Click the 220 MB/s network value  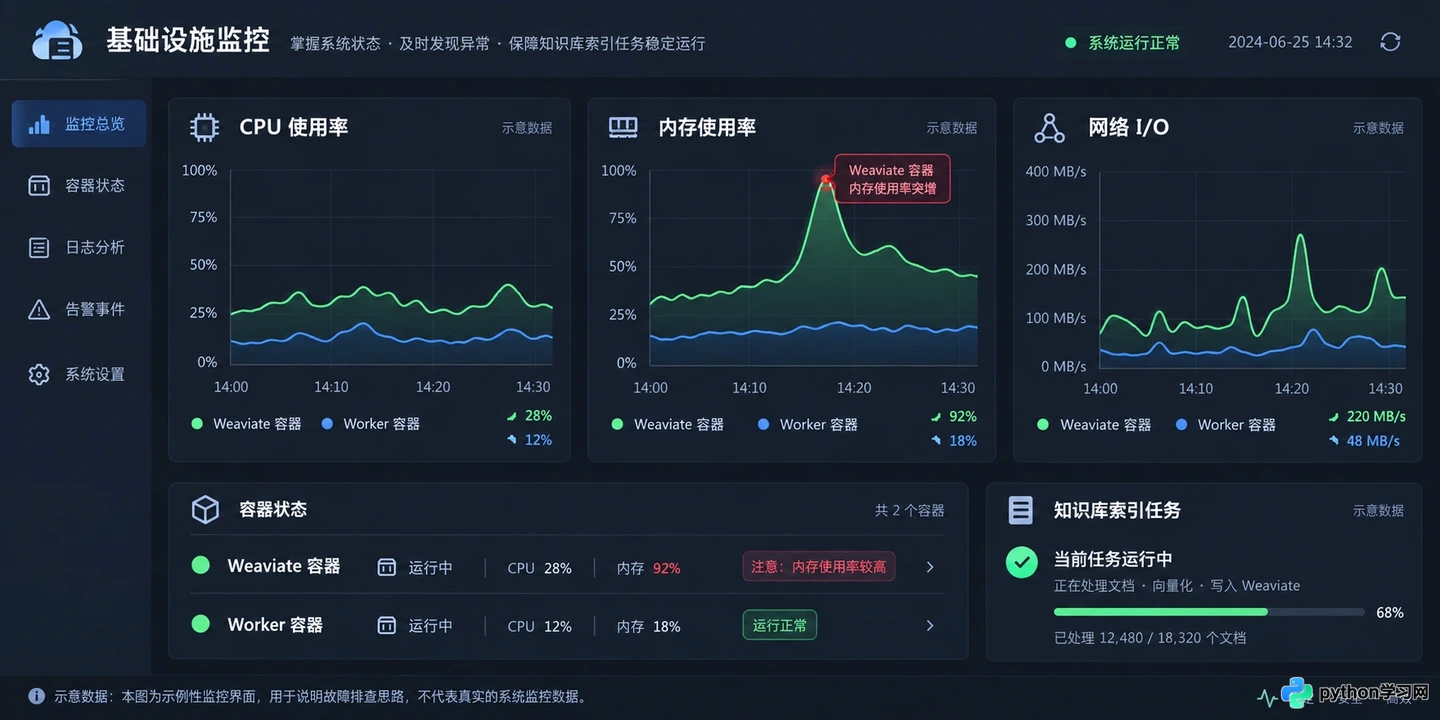pyautogui.click(x=1376, y=416)
